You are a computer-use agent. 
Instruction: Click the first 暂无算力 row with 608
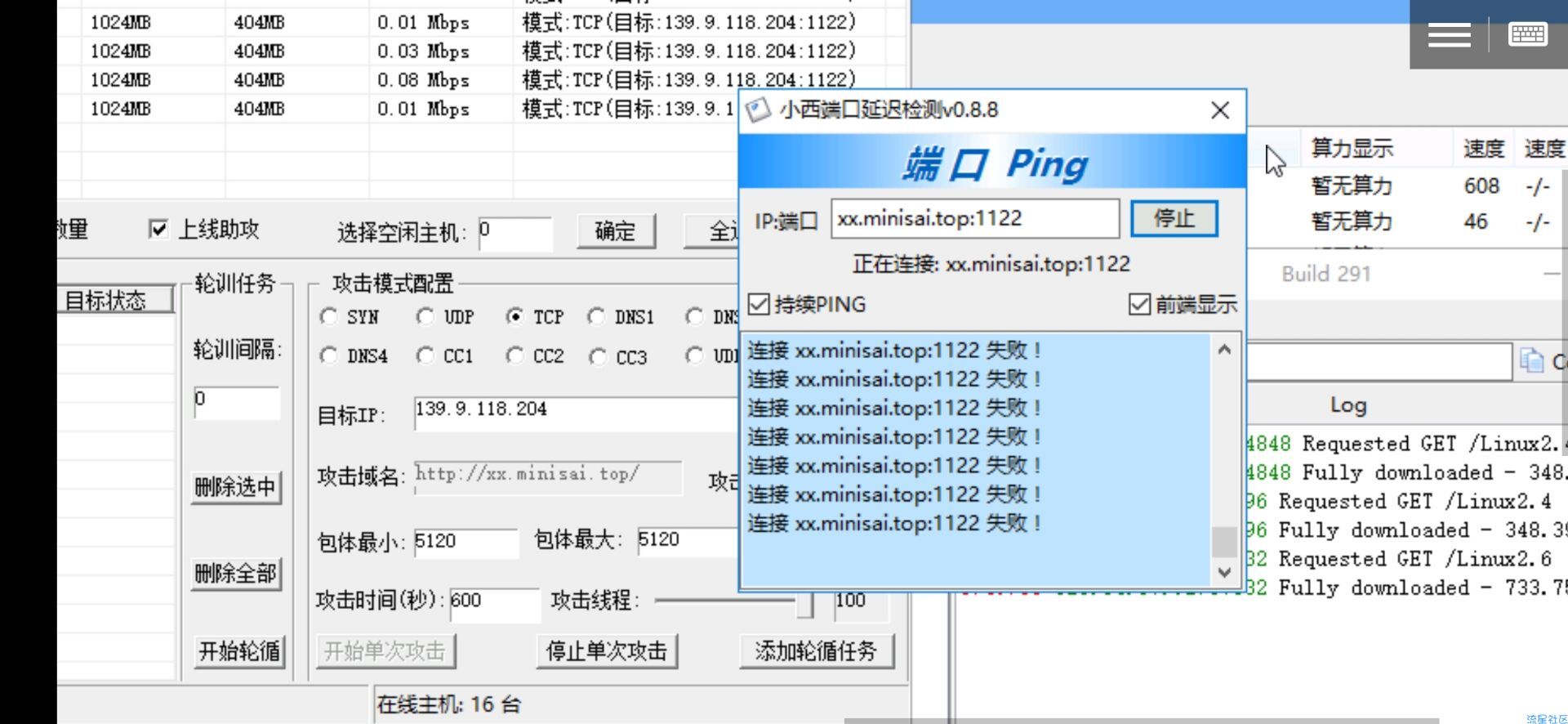tap(1405, 186)
